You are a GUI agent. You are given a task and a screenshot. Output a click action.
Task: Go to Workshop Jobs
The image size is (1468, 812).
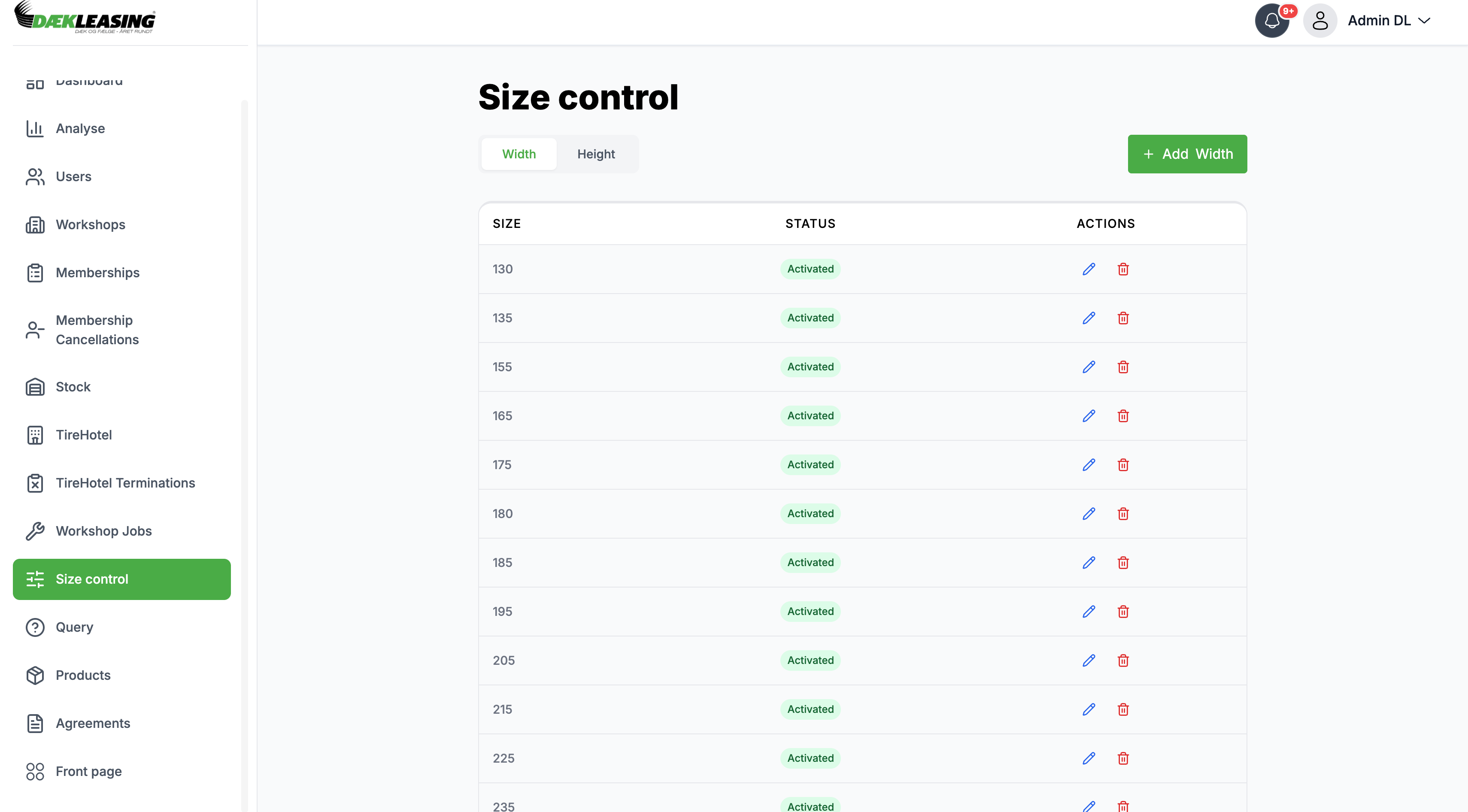121,531
